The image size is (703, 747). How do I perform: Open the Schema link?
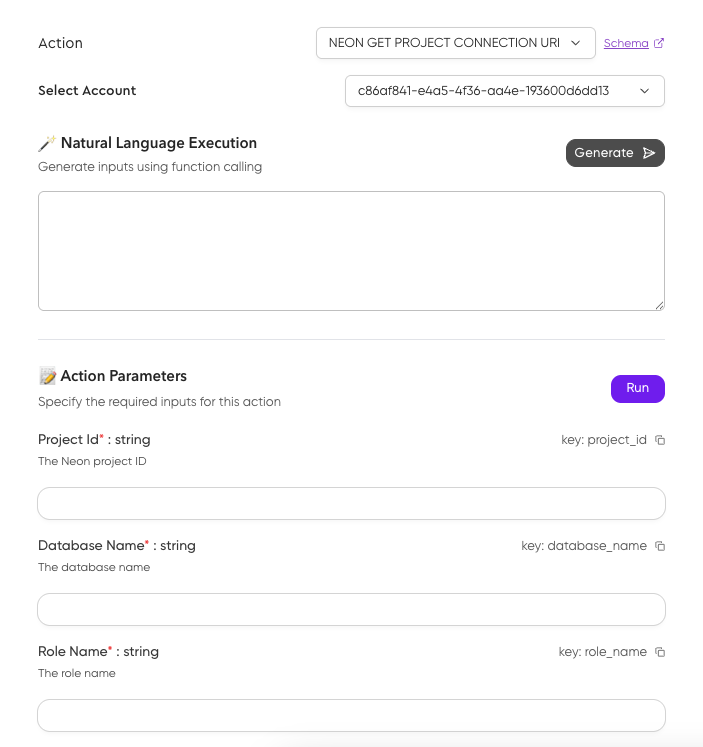[626, 43]
